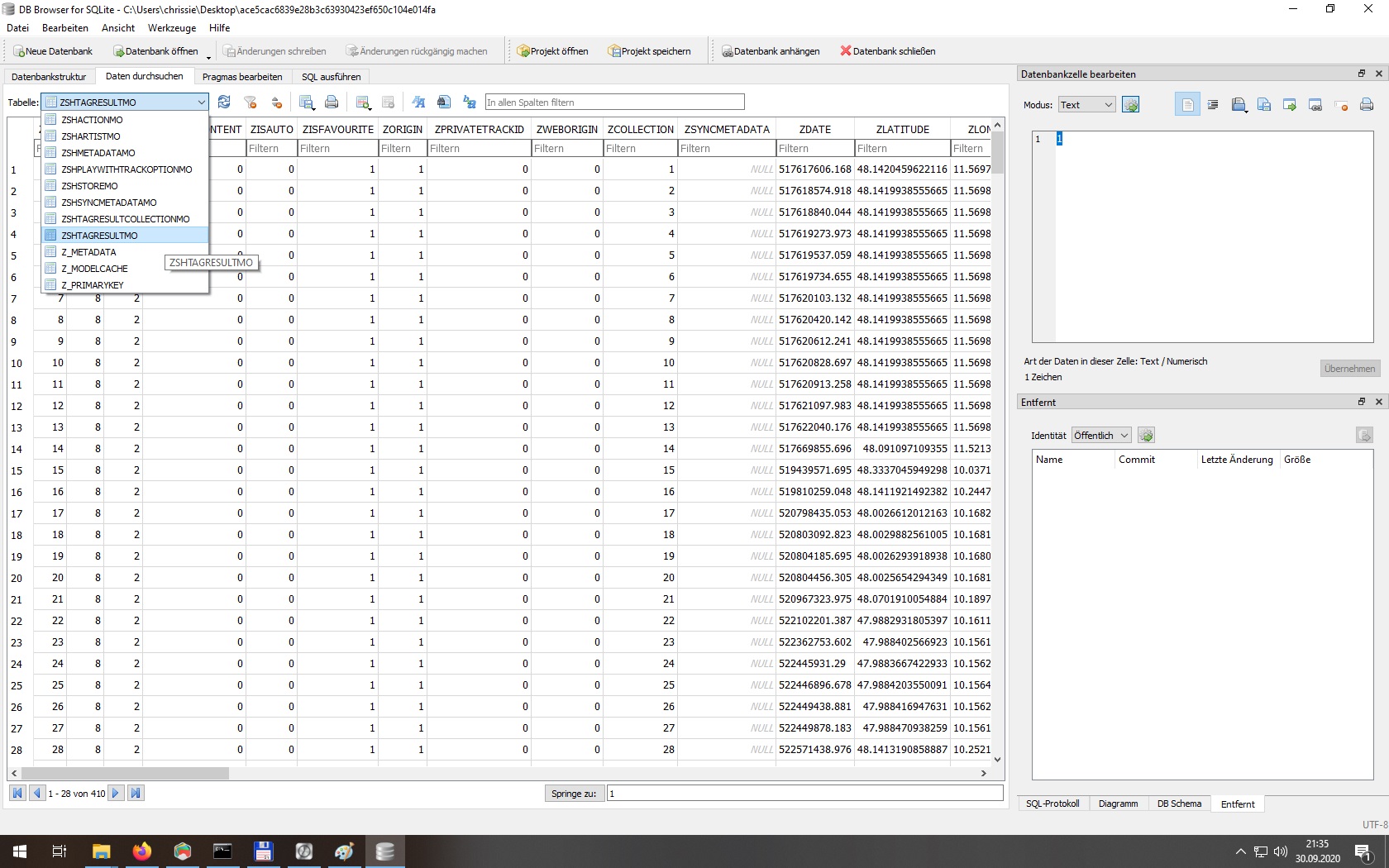Choose ZSHMETADATAMO table
This screenshot has width=1389, height=868.
125,153
